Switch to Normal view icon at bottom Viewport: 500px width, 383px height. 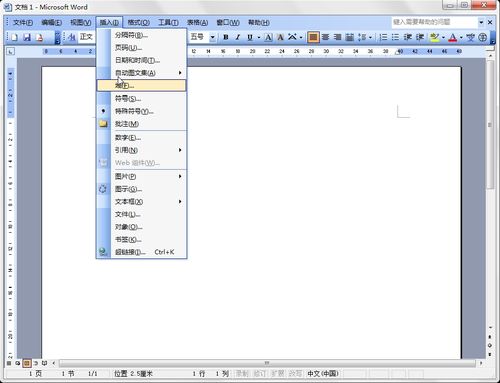coord(9,363)
